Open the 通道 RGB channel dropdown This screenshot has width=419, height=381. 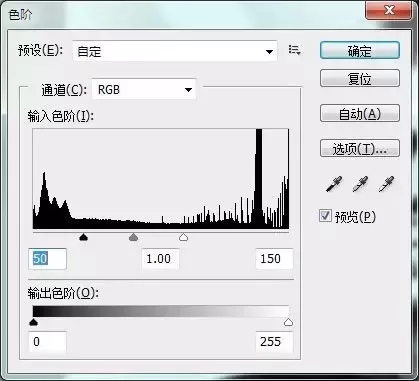click(x=144, y=89)
